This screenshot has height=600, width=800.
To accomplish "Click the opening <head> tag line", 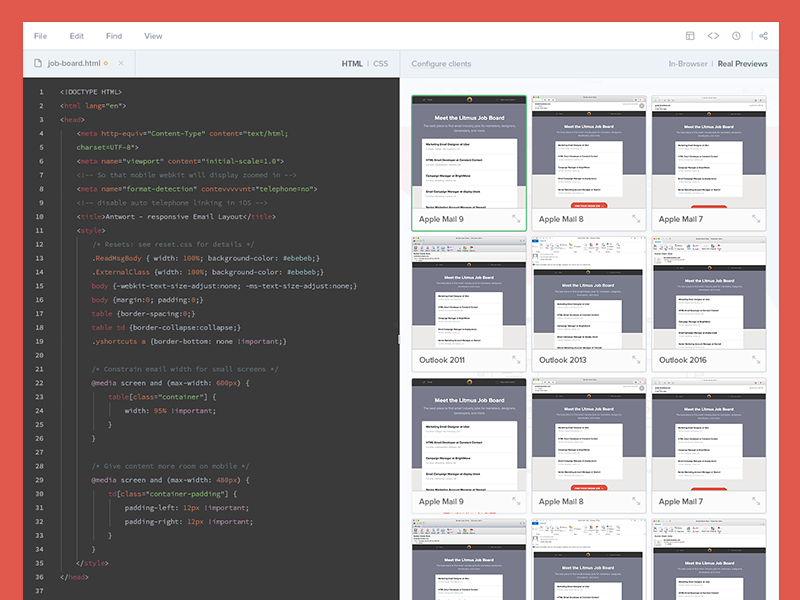I will coord(72,119).
